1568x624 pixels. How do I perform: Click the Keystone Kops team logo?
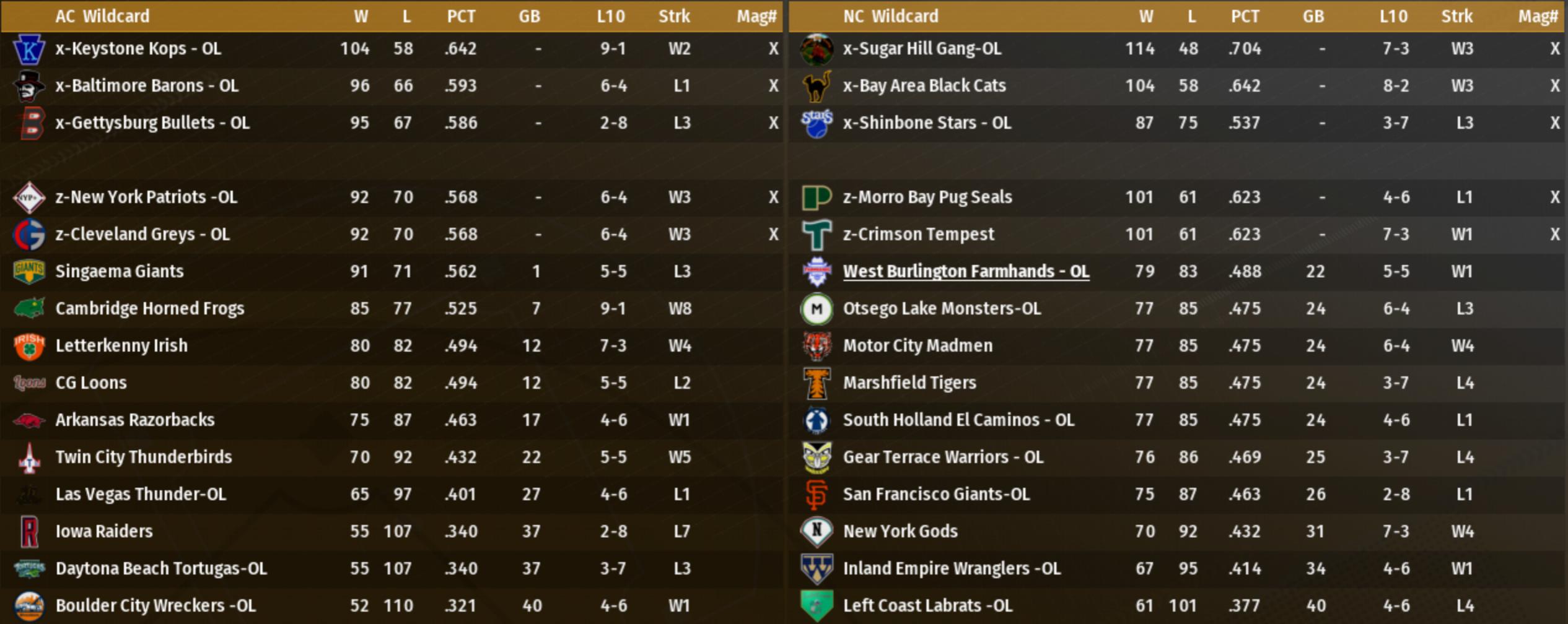tap(28, 49)
